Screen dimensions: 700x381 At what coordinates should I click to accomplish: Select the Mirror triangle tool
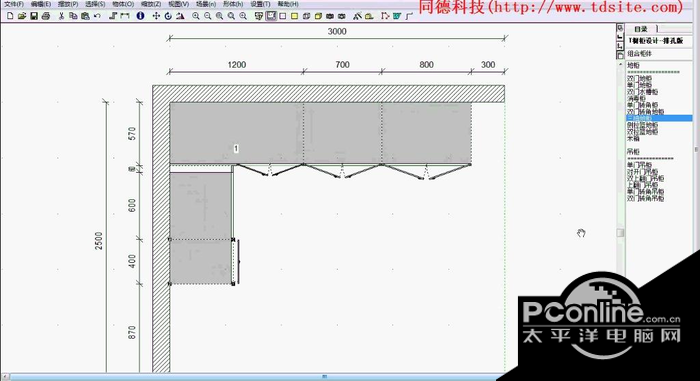180,16
